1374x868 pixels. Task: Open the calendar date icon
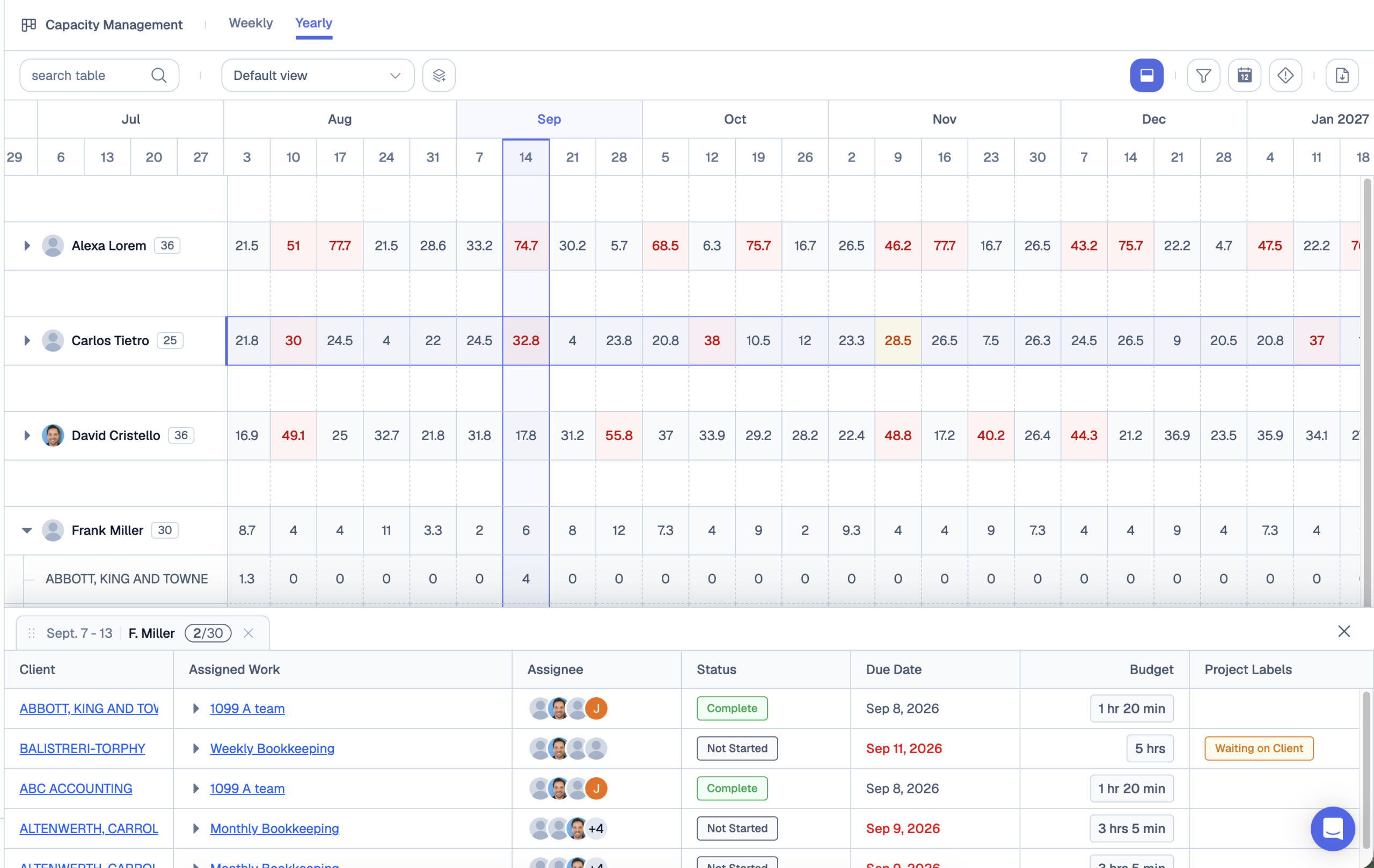tap(1245, 75)
